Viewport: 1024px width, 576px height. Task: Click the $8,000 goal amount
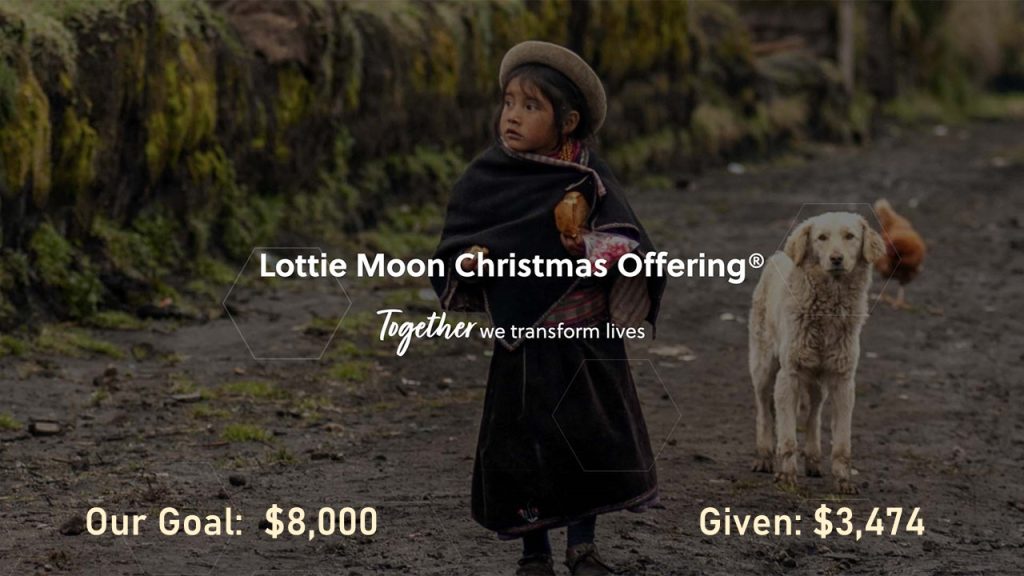pos(321,522)
